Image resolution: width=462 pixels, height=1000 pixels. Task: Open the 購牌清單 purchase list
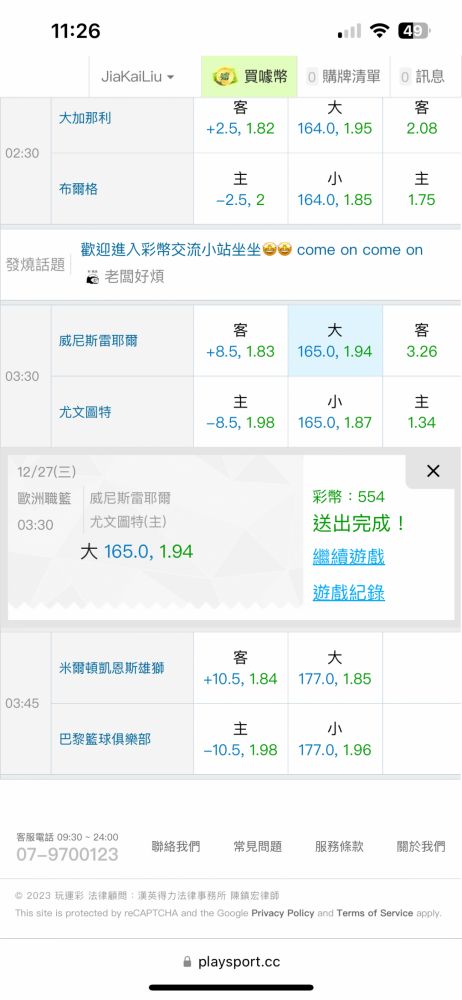343,77
